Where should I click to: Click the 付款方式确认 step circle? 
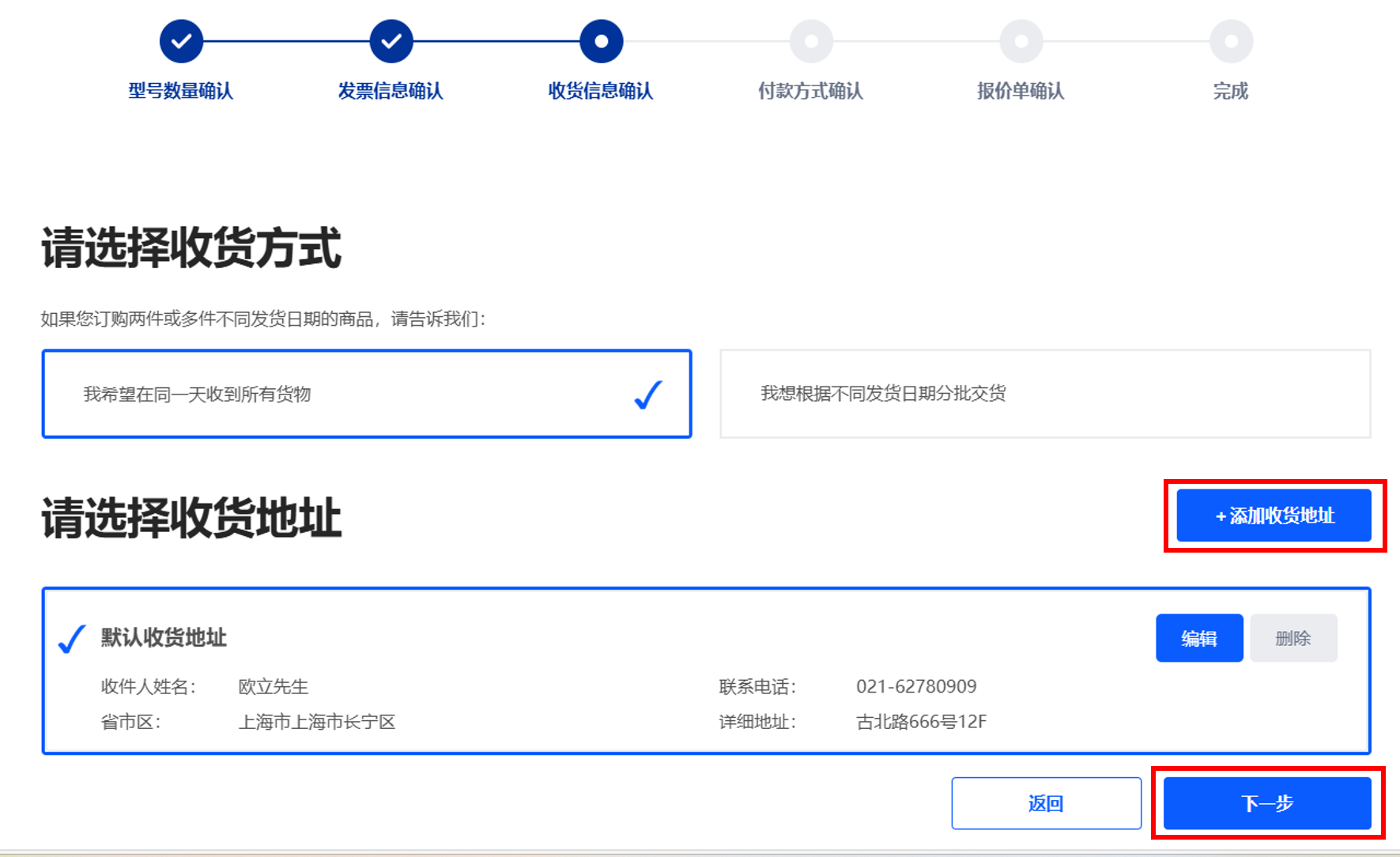811,41
